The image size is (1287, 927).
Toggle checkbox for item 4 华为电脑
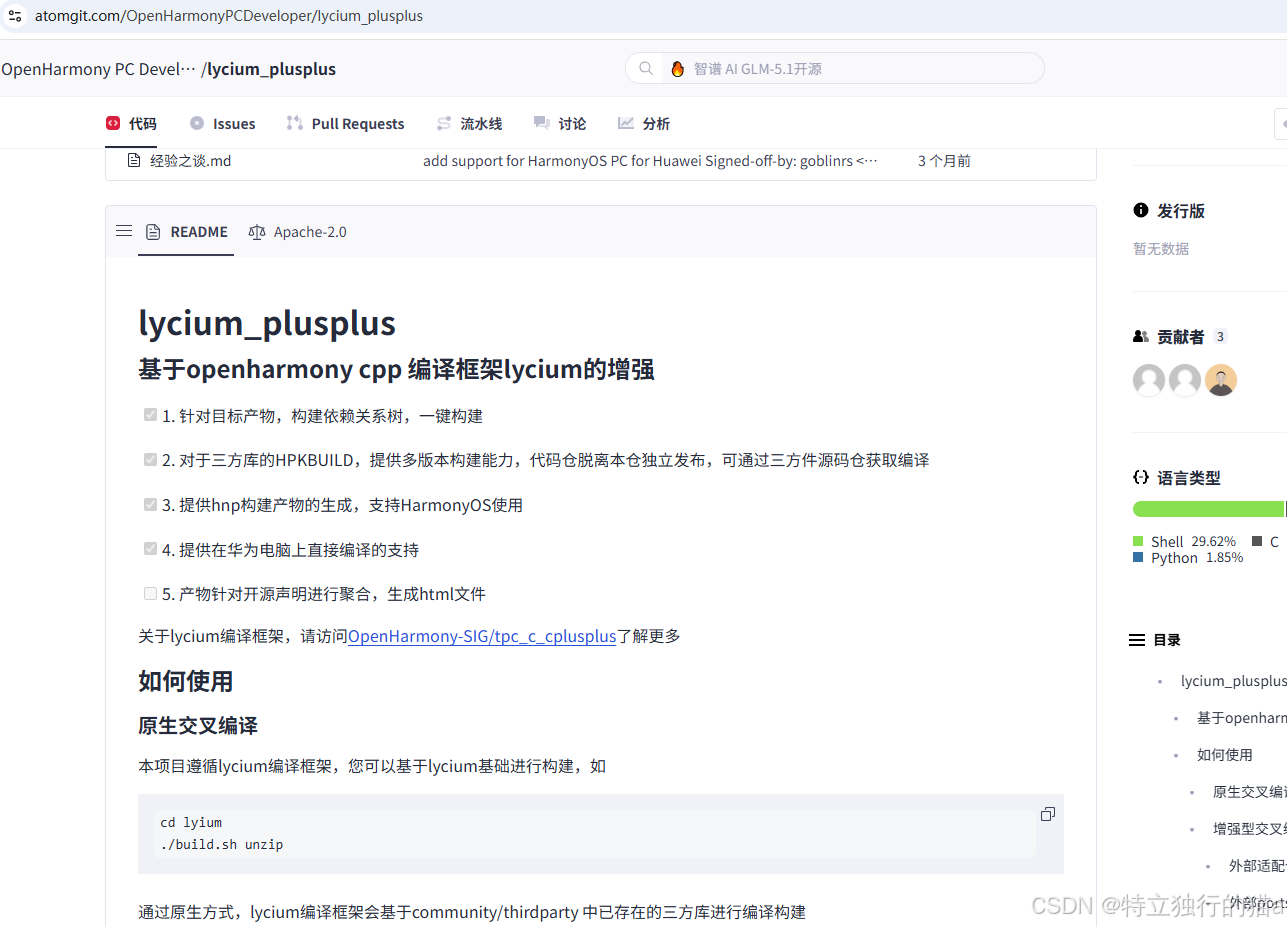(x=151, y=549)
